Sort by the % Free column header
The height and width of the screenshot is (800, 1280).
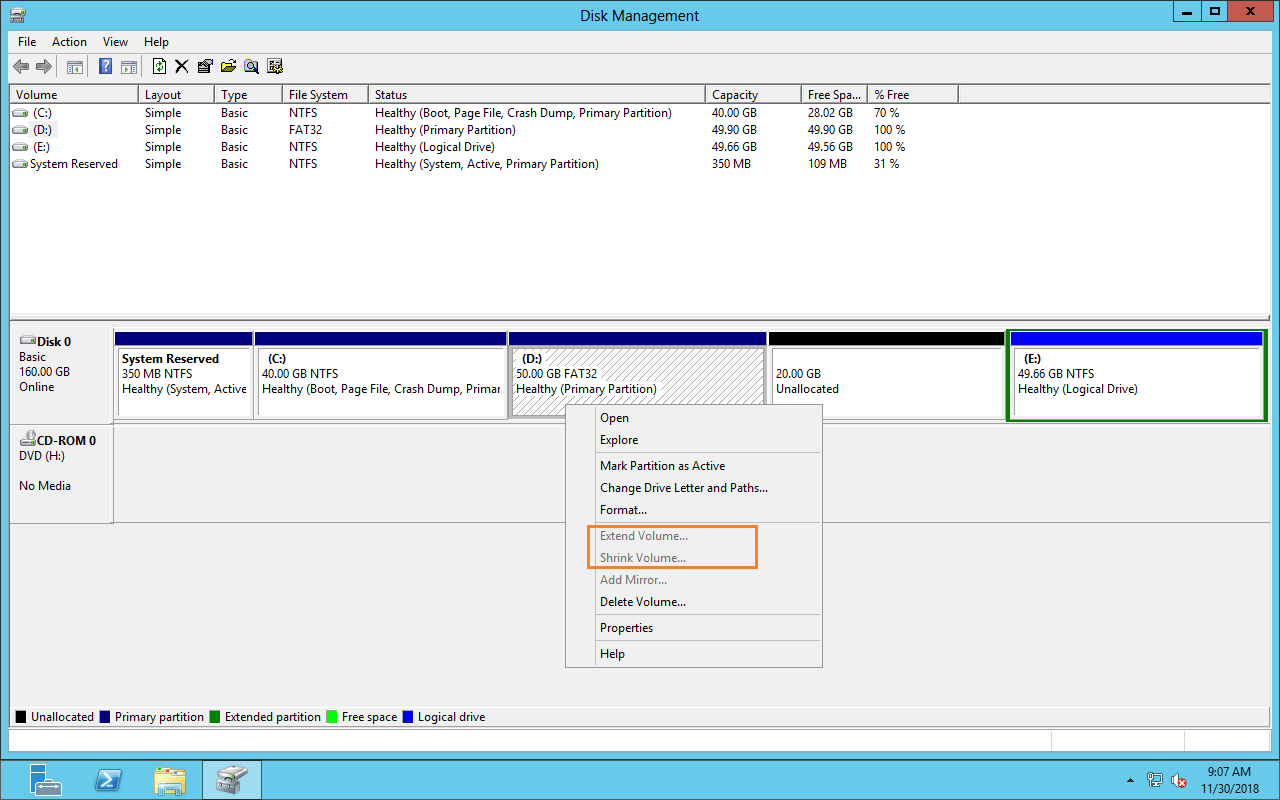(x=912, y=95)
